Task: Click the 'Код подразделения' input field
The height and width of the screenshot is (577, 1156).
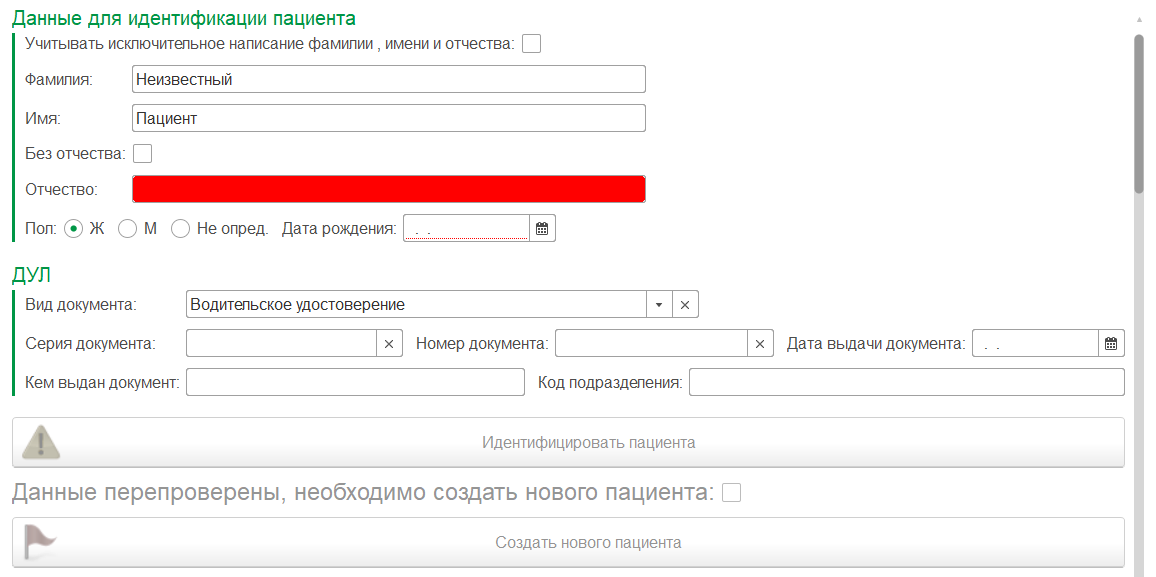Action: coord(906,383)
